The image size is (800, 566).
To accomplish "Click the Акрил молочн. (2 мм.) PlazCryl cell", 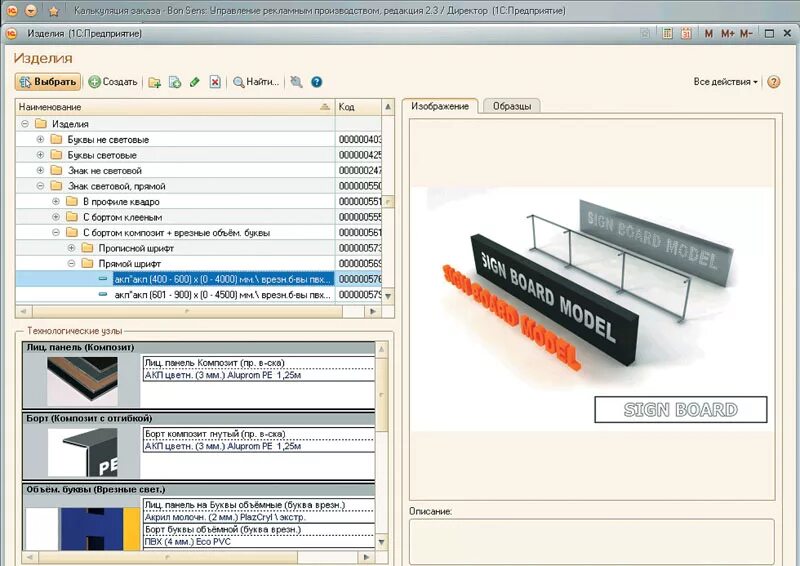I will coord(259,517).
